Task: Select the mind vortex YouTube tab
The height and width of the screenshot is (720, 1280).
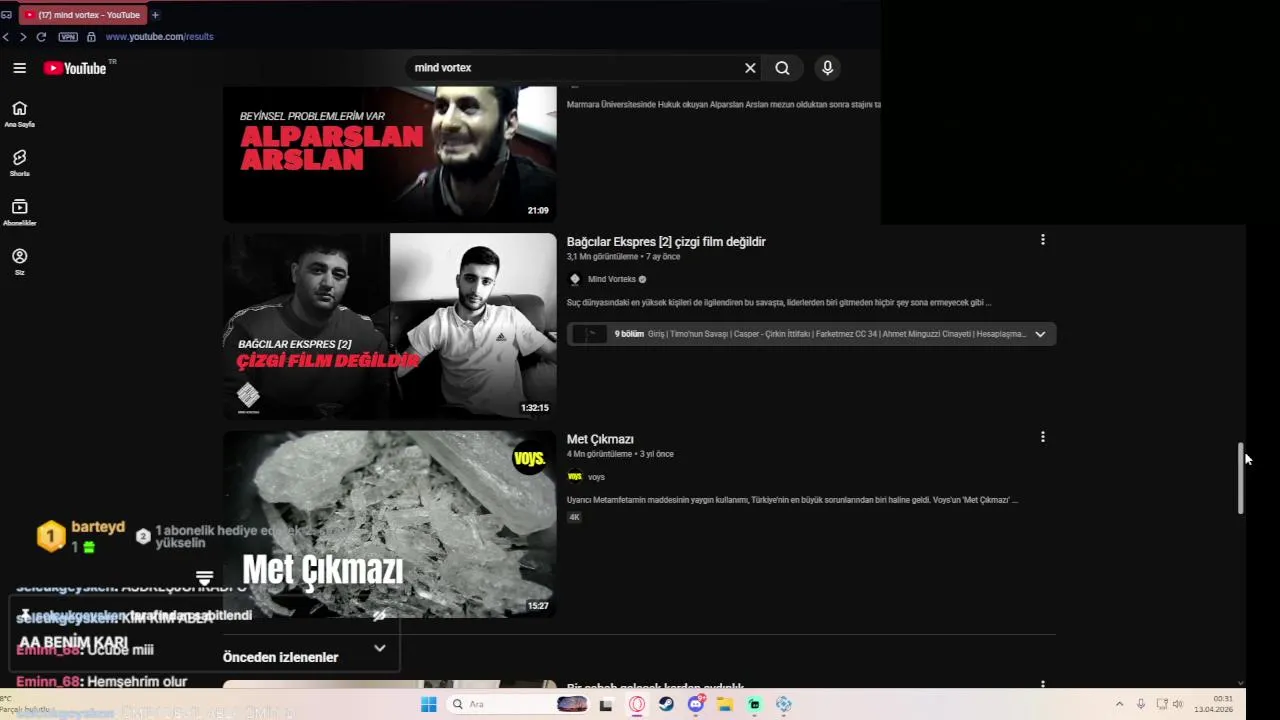Action: 82,15
